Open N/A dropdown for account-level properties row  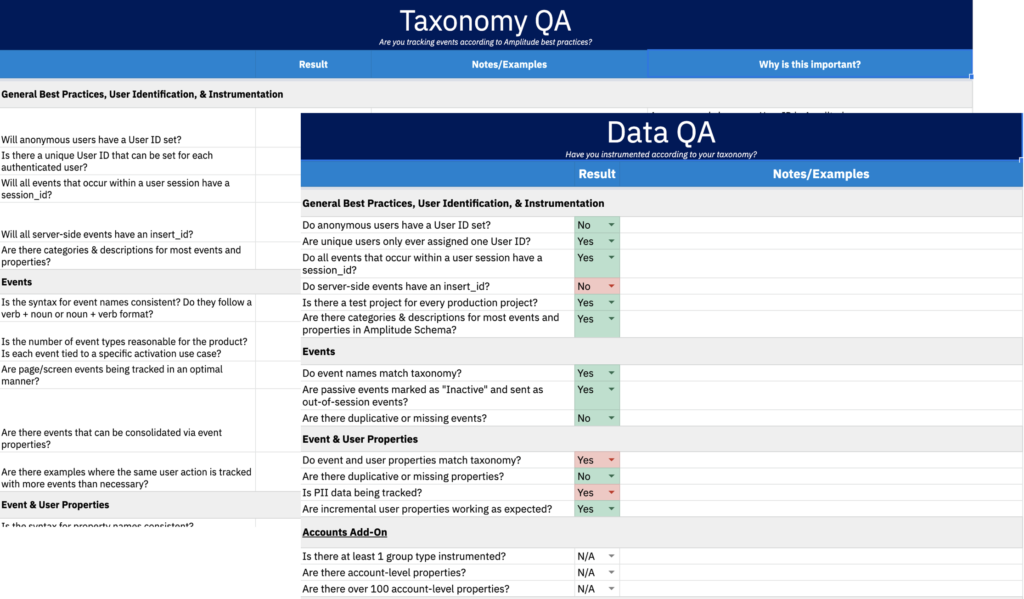pos(611,572)
